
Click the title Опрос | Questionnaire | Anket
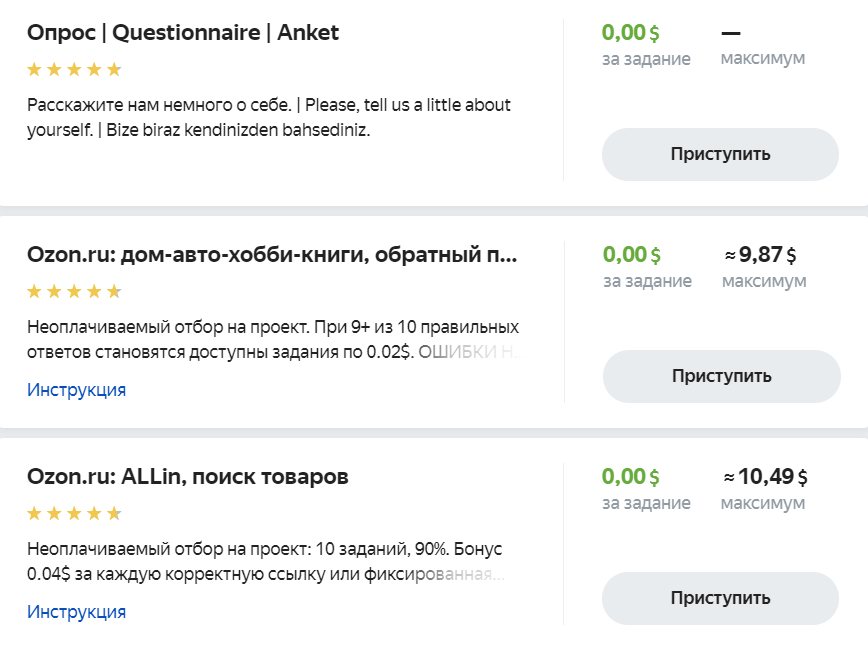(x=183, y=33)
